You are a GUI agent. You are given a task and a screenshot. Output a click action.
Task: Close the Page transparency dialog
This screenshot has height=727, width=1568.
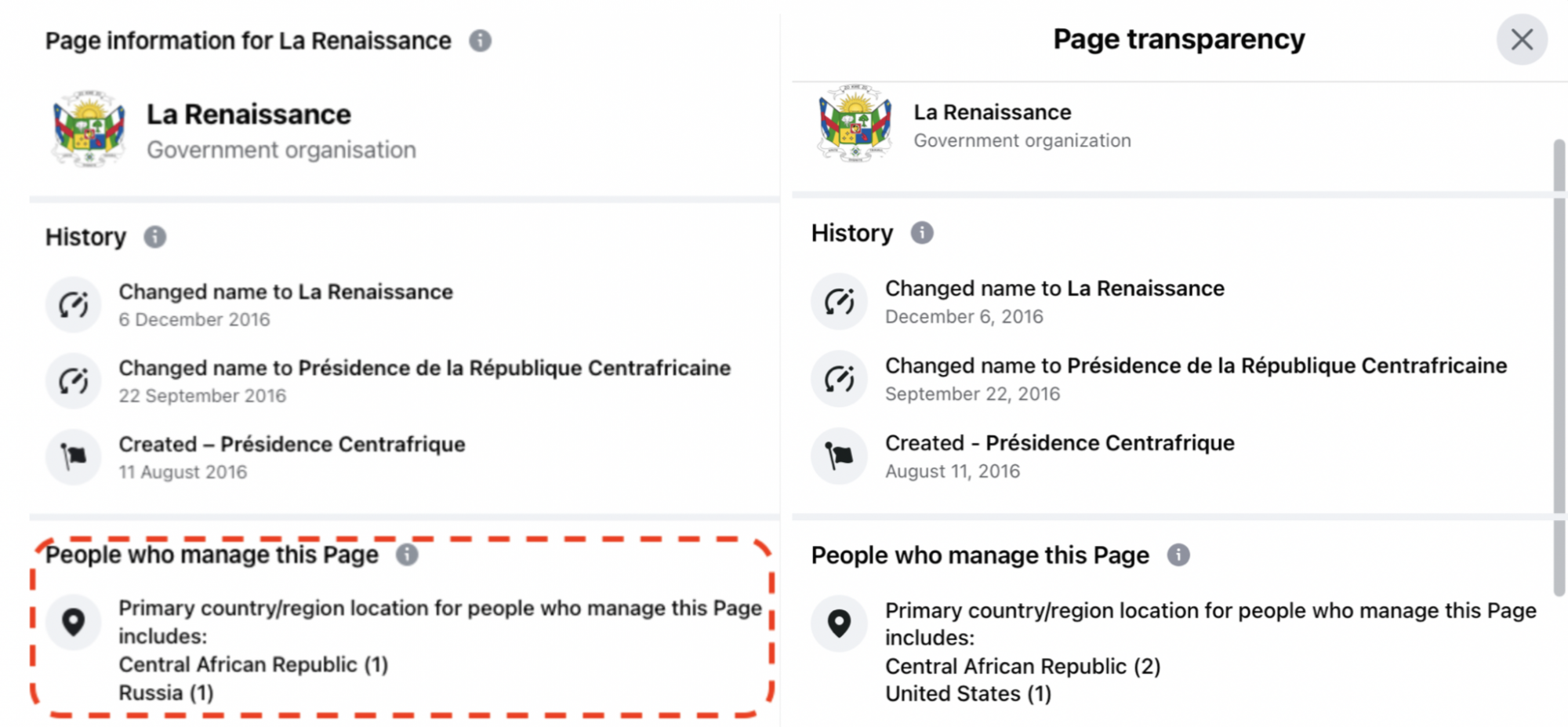tap(1522, 39)
